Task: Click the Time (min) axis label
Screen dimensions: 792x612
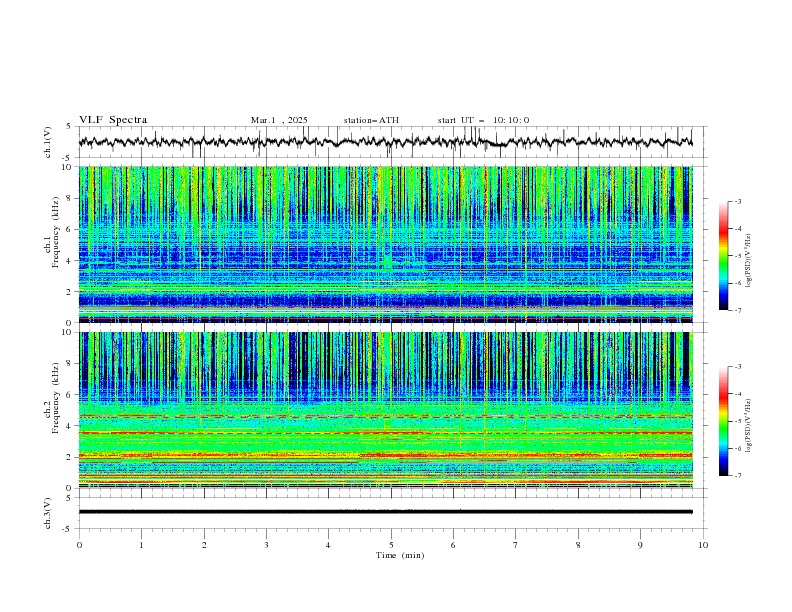Action: [400, 555]
